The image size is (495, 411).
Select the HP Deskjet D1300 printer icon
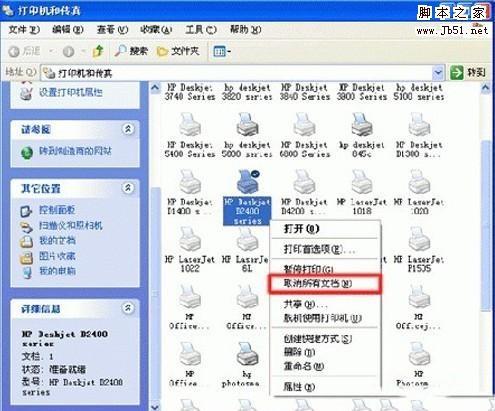419,125
